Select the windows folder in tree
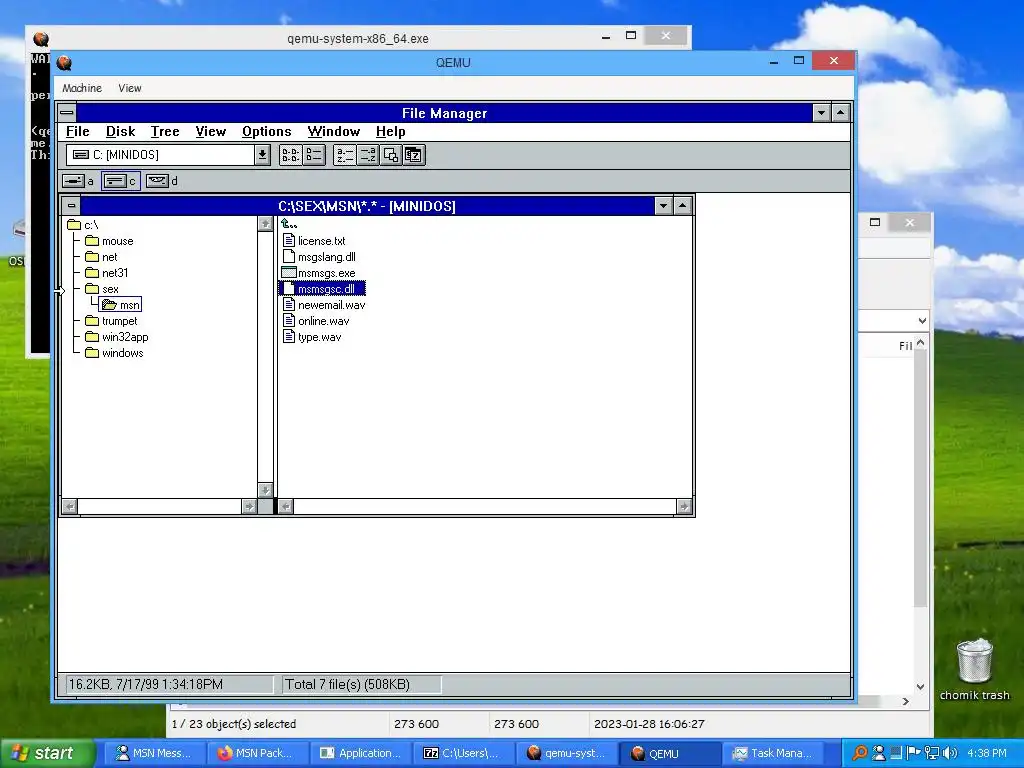The image size is (1024, 768). [x=114, y=353]
